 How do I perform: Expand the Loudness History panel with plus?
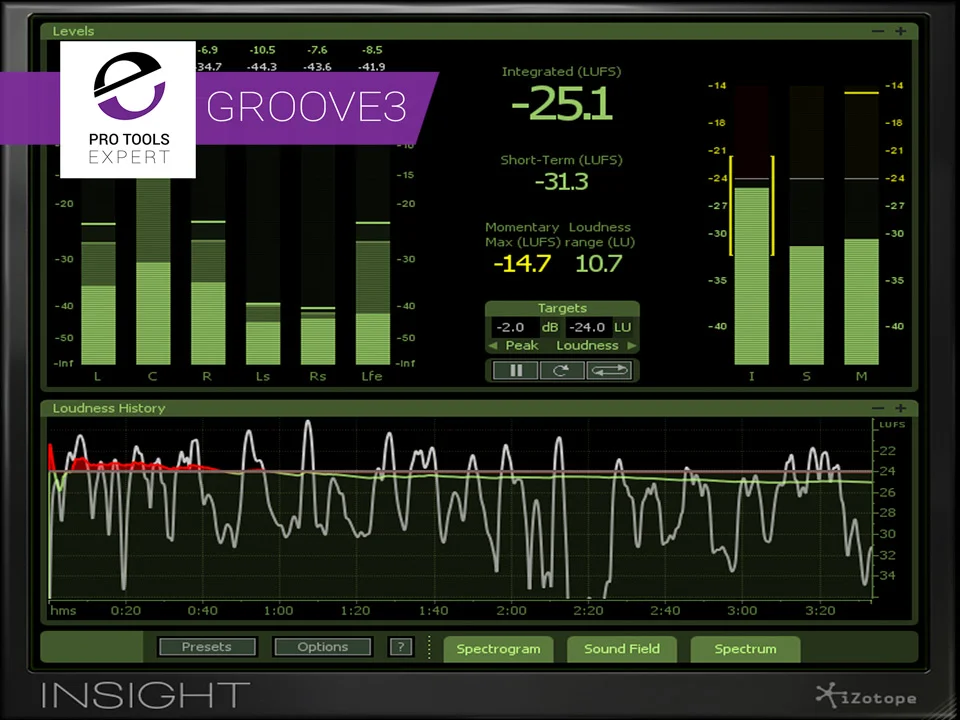900,408
